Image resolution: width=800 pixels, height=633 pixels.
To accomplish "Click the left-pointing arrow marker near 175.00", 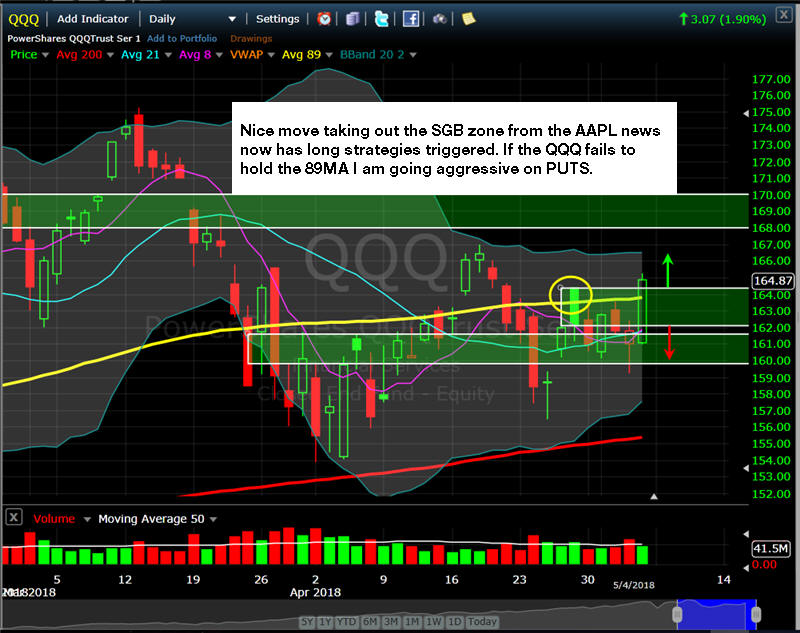I will coord(746,113).
